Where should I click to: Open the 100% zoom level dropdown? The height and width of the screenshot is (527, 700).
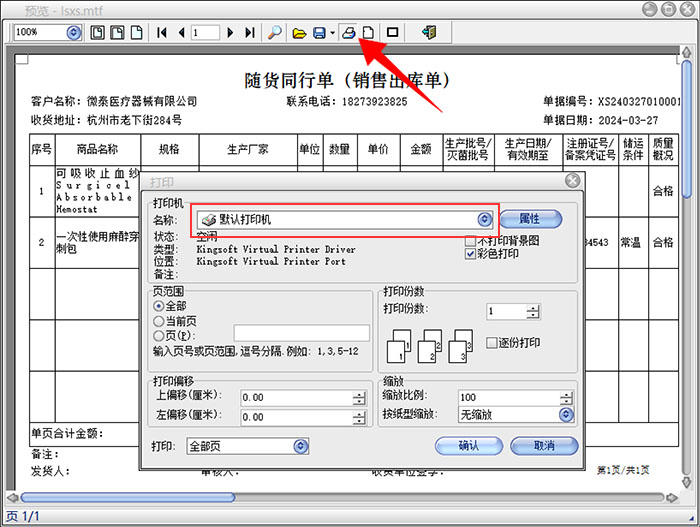point(73,33)
